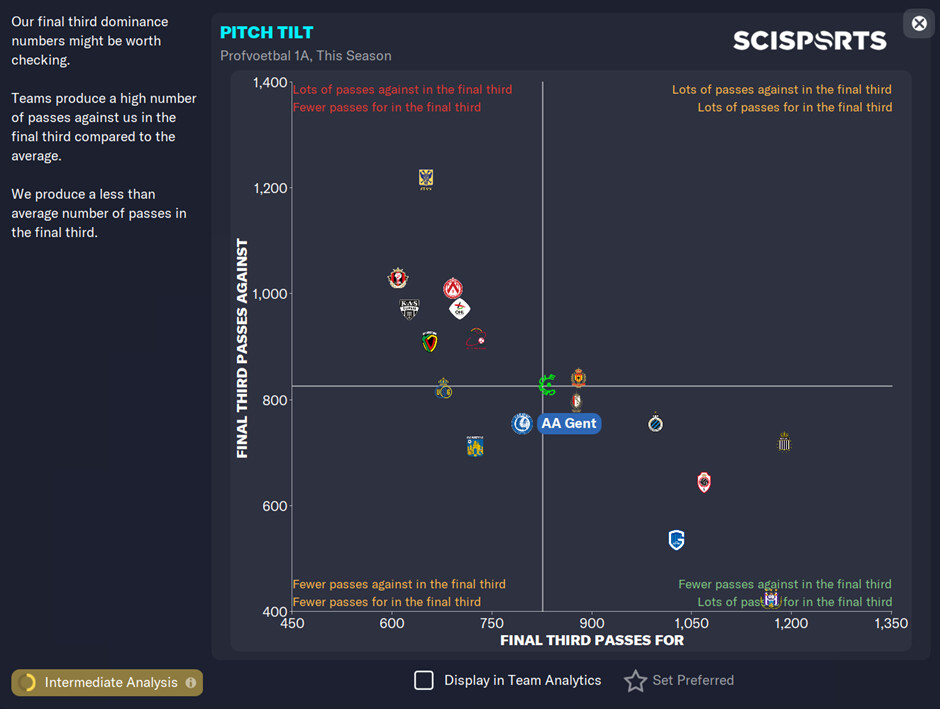Open the Intermediate Analysis button
This screenshot has height=709, width=940.
(x=107, y=683)
